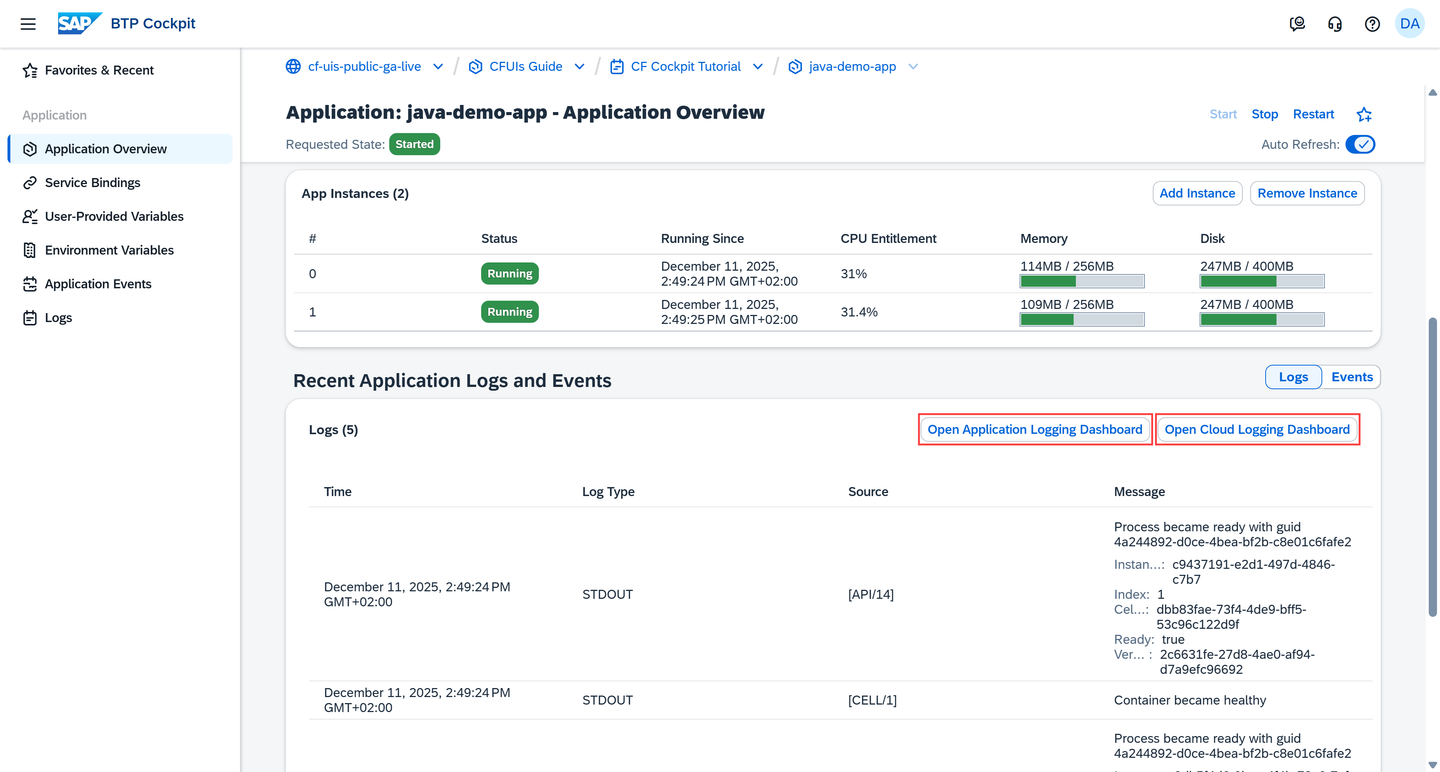The height and width of the screenshot is (772, 1440).
Task: Click the App Instances (2) heading
Action: coord(355,194)
